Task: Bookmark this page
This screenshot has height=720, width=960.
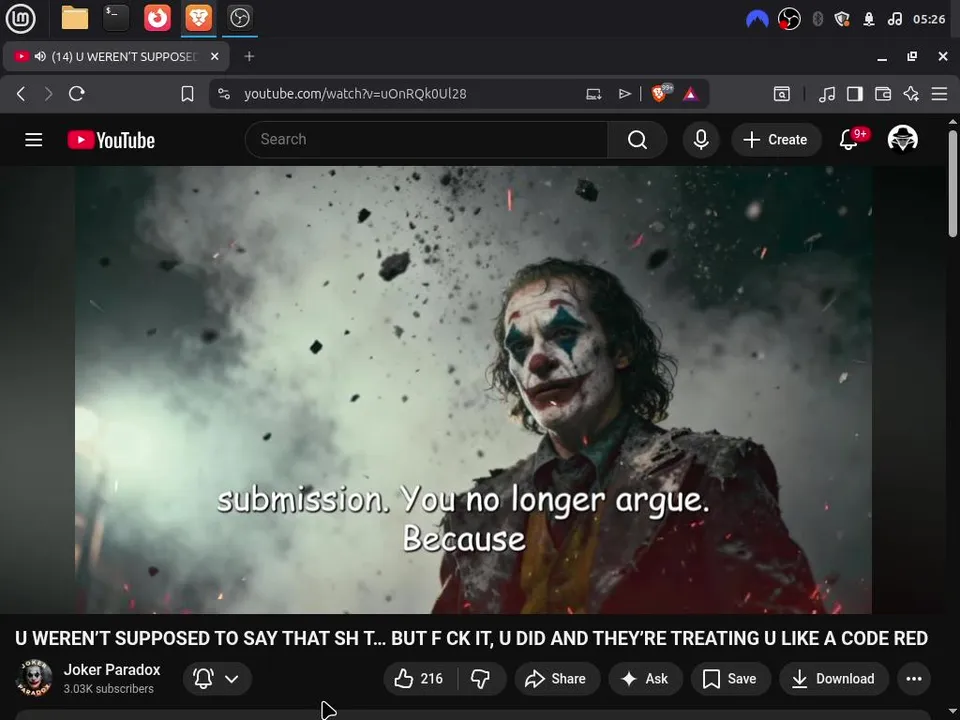Action: [187, 94]
